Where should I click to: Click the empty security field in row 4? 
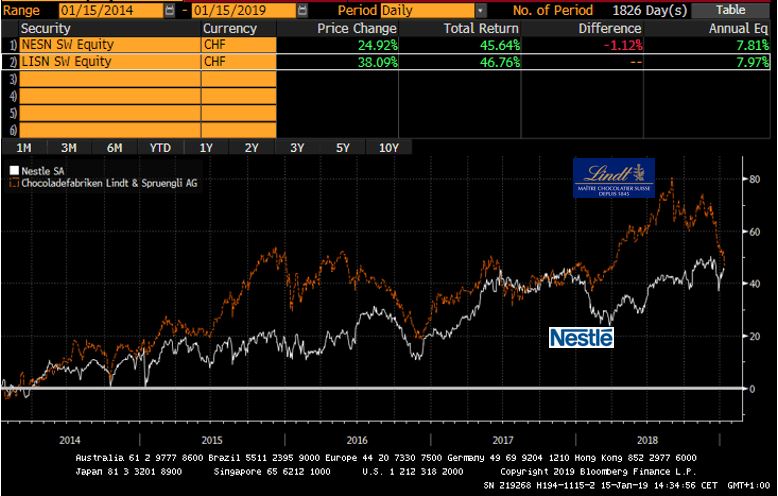coord(110,96)
